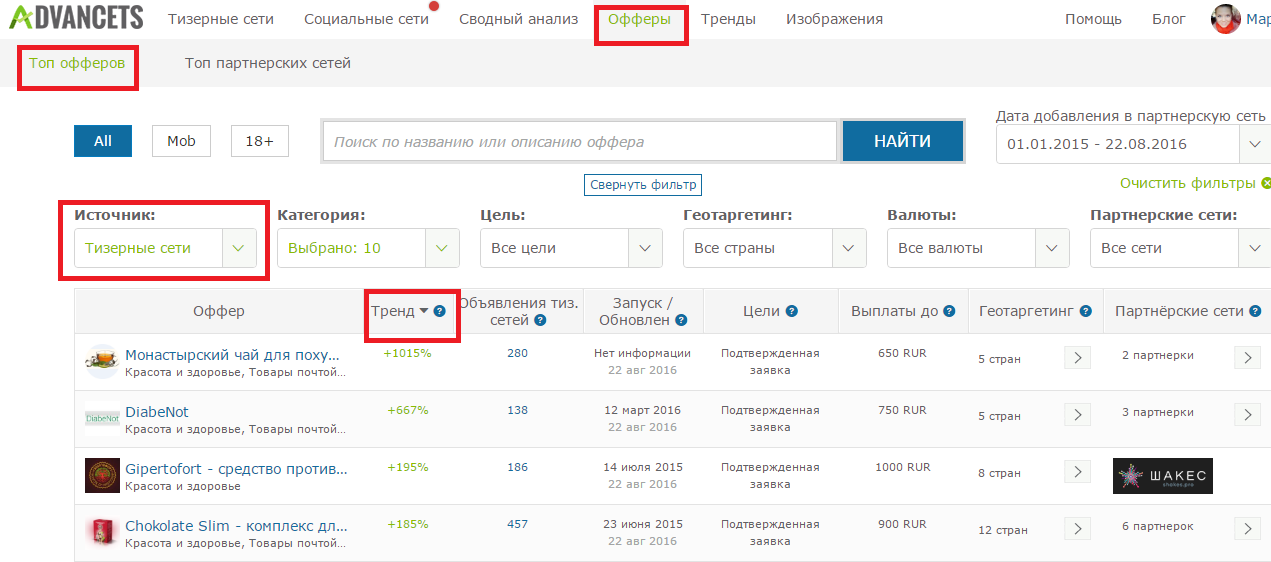The image size is (1271, 562).
Task: Expand geotargeting for Монастырский чай row
Action: 1077,357
